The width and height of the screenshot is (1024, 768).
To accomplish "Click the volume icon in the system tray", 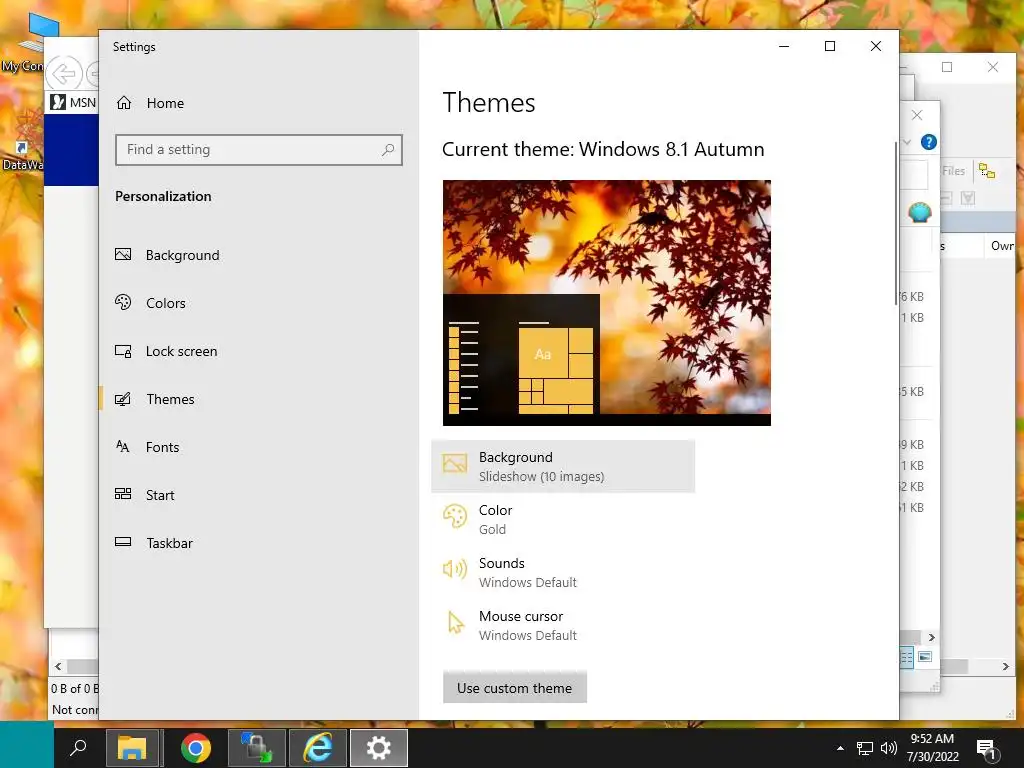I will [x=888, y=748].
